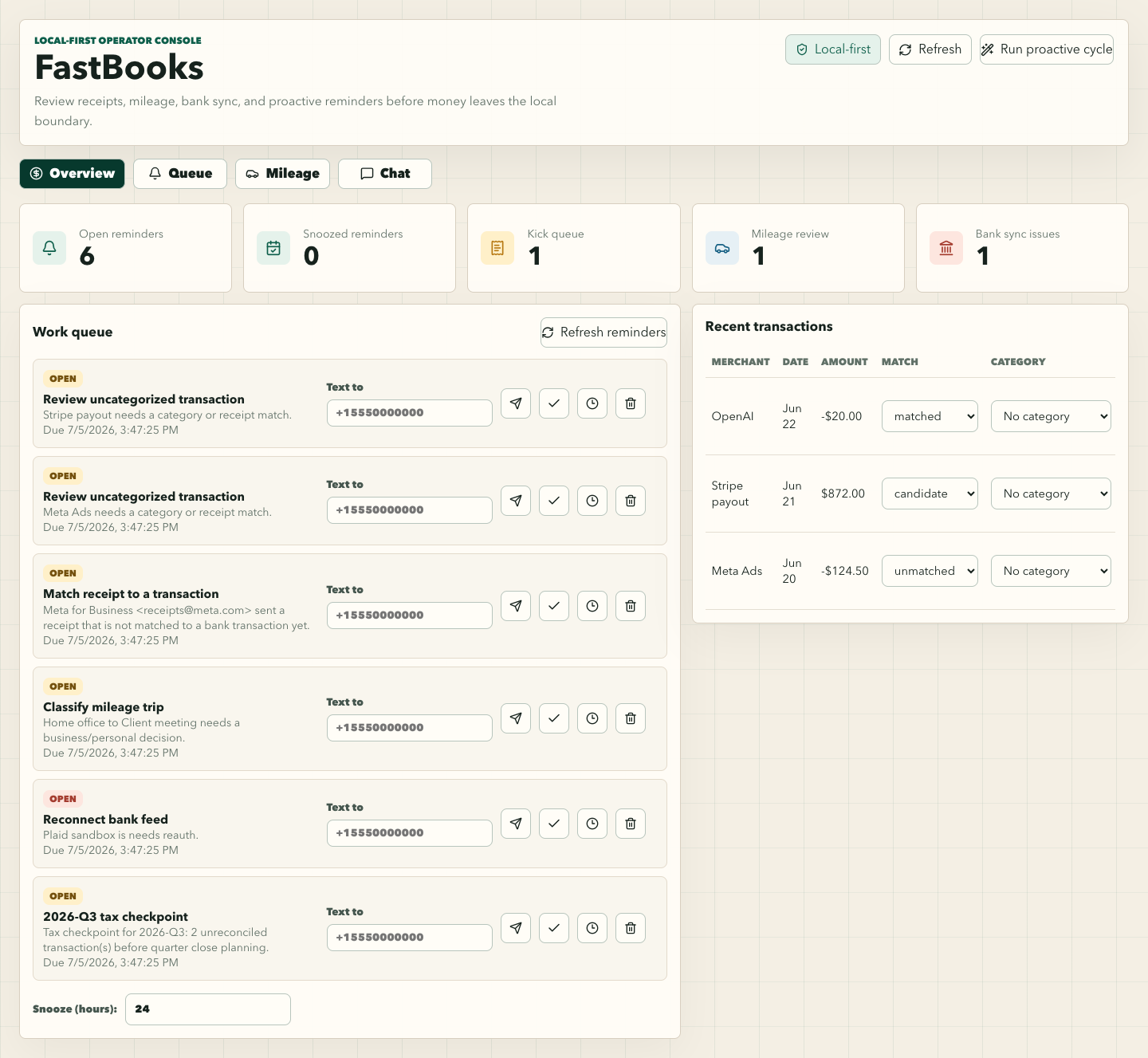
Task: Open category dropdown for Stripe payout
Action: (1051, 494)
